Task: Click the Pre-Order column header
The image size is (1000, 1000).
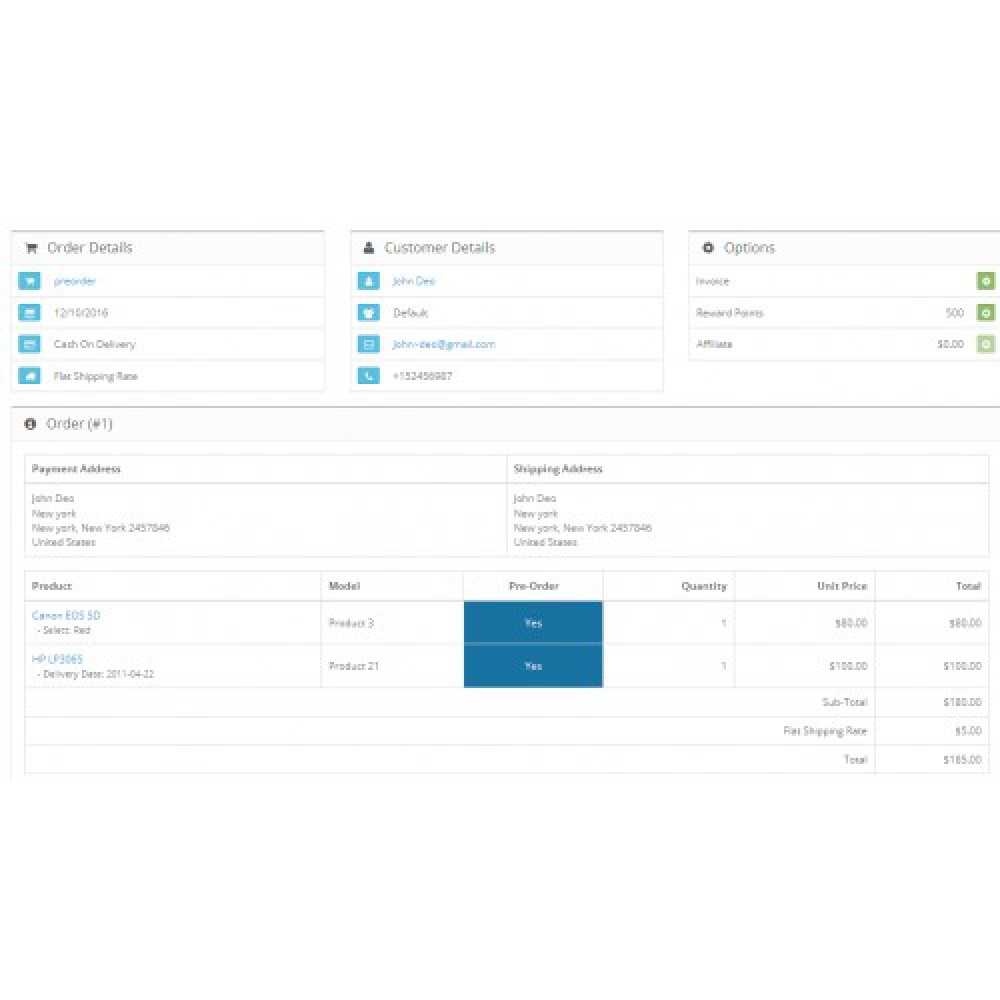Action: pyautogui.click(x=534, y=586)
